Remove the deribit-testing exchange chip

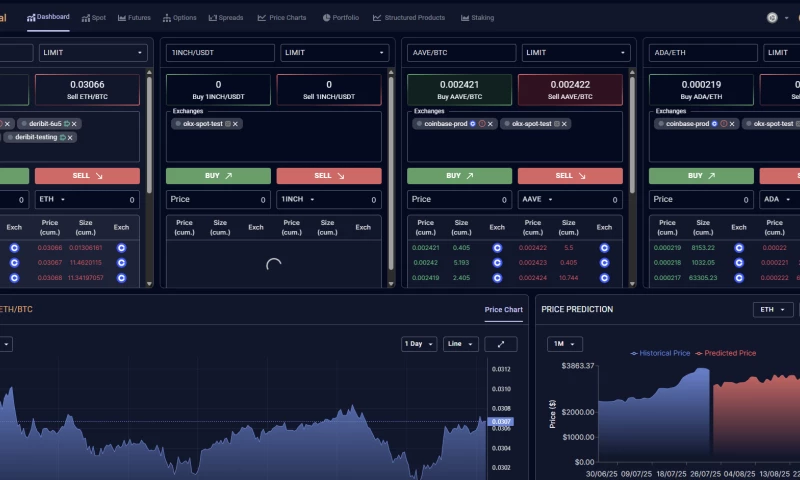tap(70, 138)
